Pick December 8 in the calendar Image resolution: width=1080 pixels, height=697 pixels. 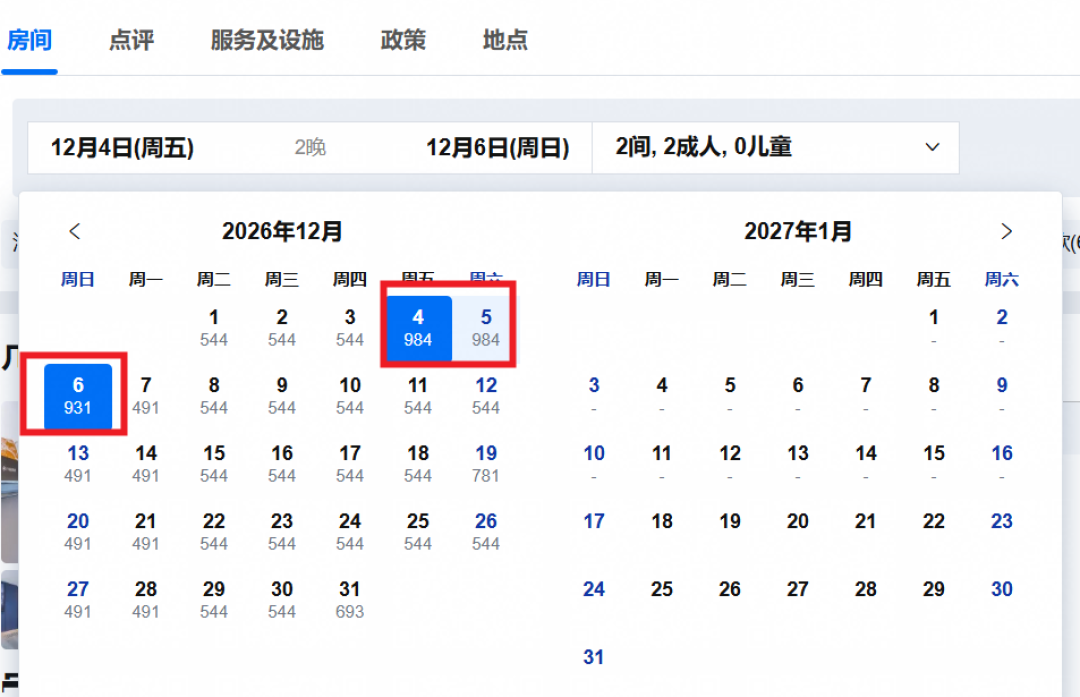click(214, 395)
